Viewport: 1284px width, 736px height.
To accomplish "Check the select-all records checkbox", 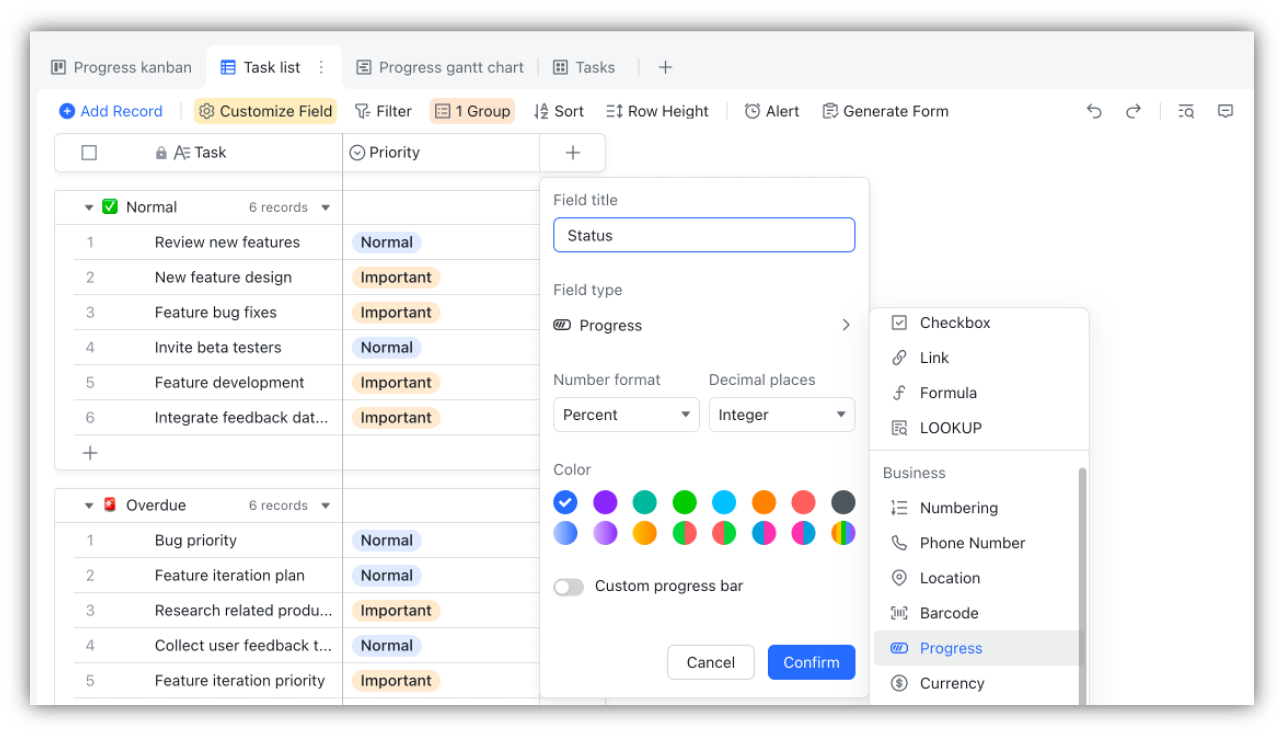I will point(89,153).
